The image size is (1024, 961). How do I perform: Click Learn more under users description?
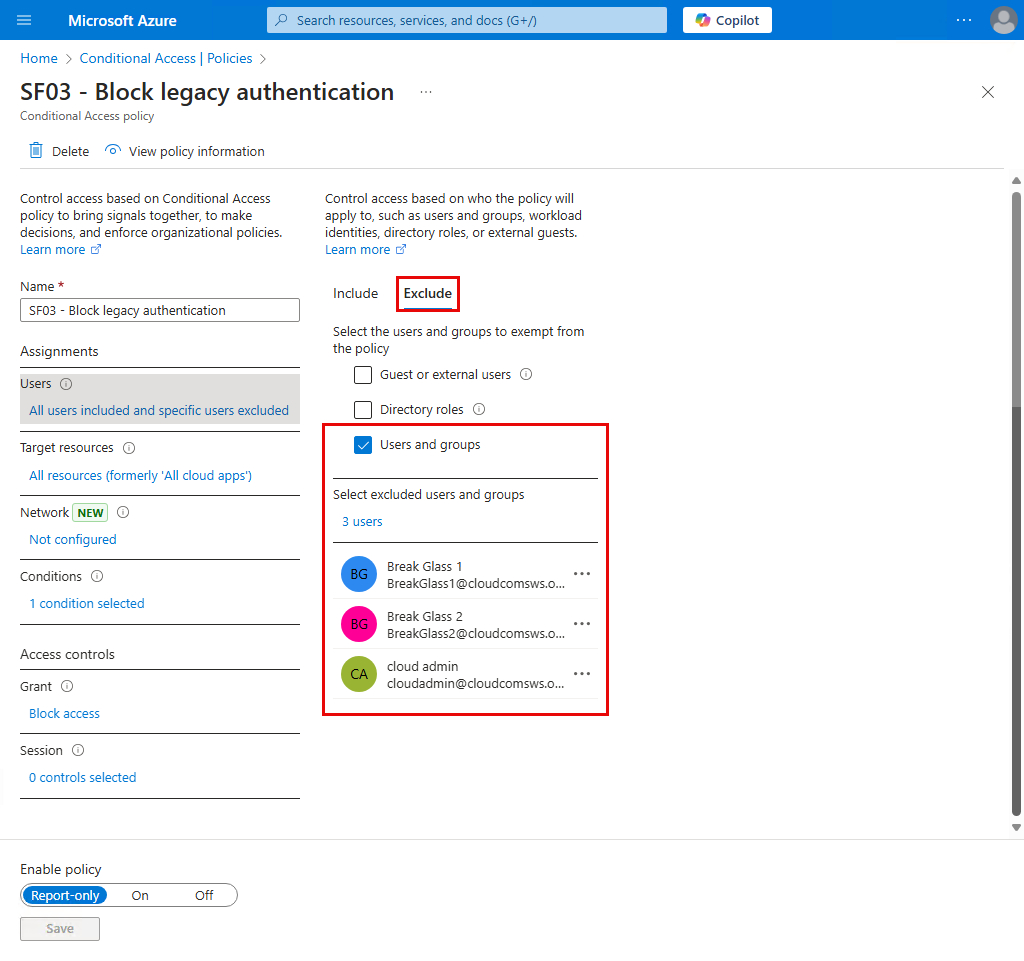365,249
